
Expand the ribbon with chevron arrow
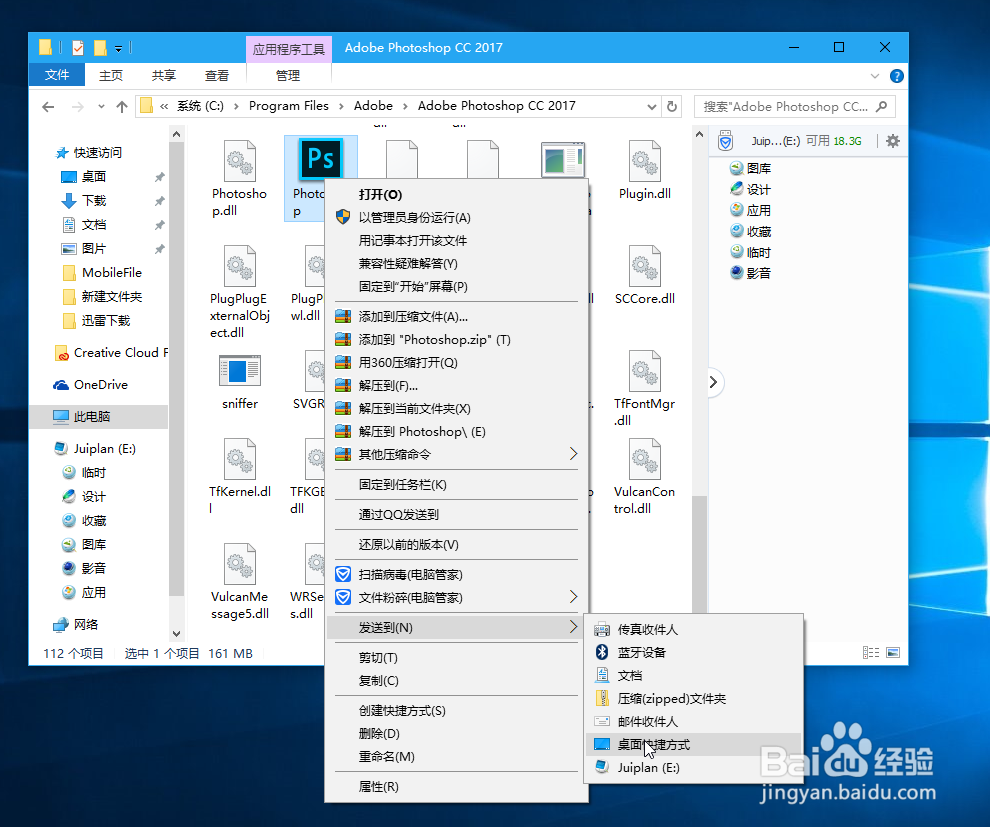[875, 76]
